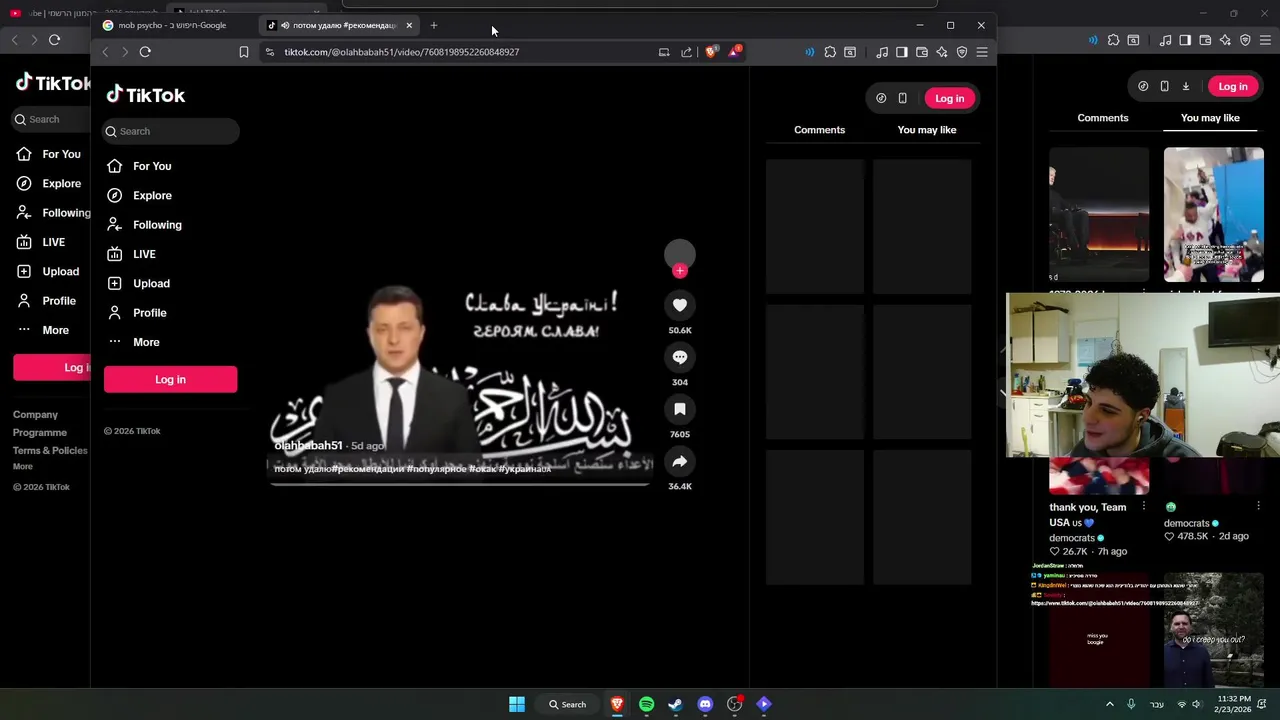
Task: Open LIVE in front window sidebar
Action: coord(144,254)
